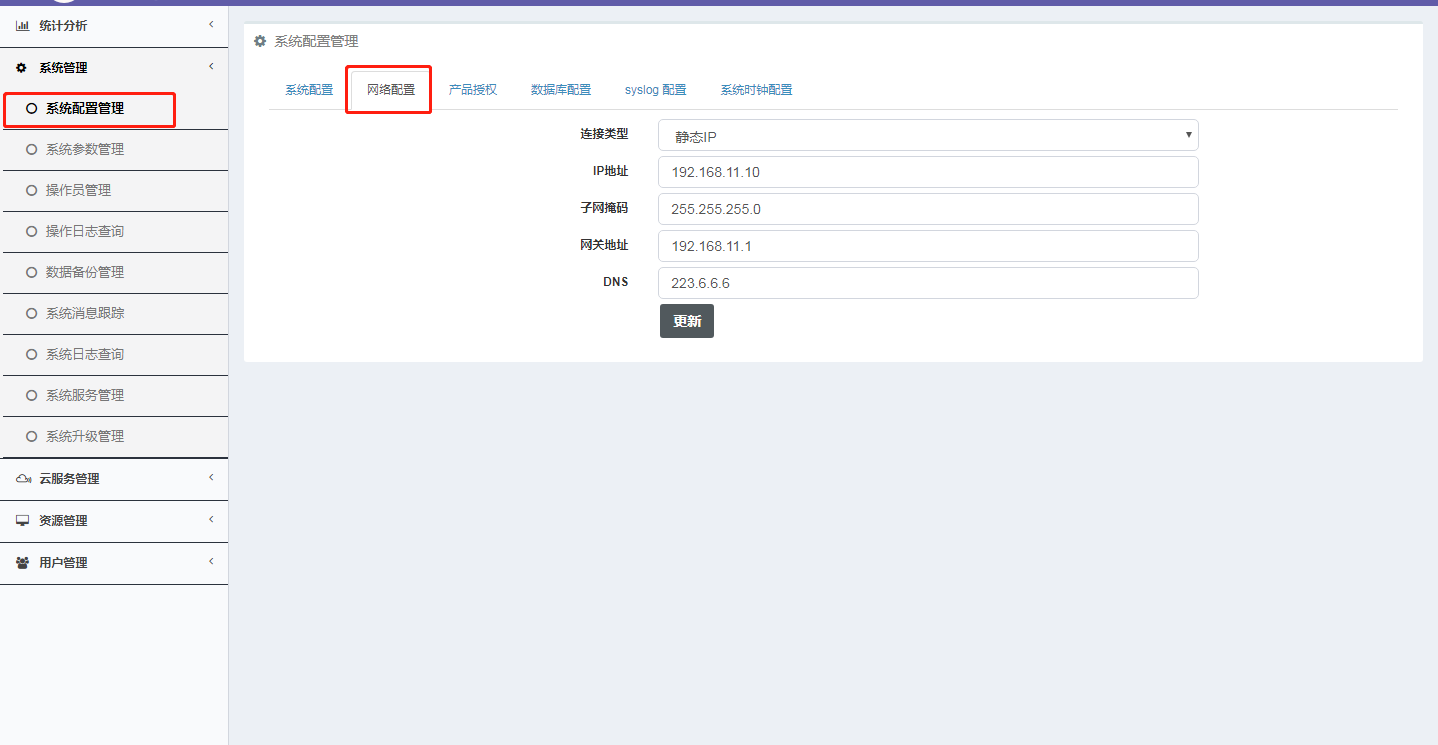Click the gear icon beside 系统管理
The width and height of the screenshot is (1438, 745).
(22, 68)
